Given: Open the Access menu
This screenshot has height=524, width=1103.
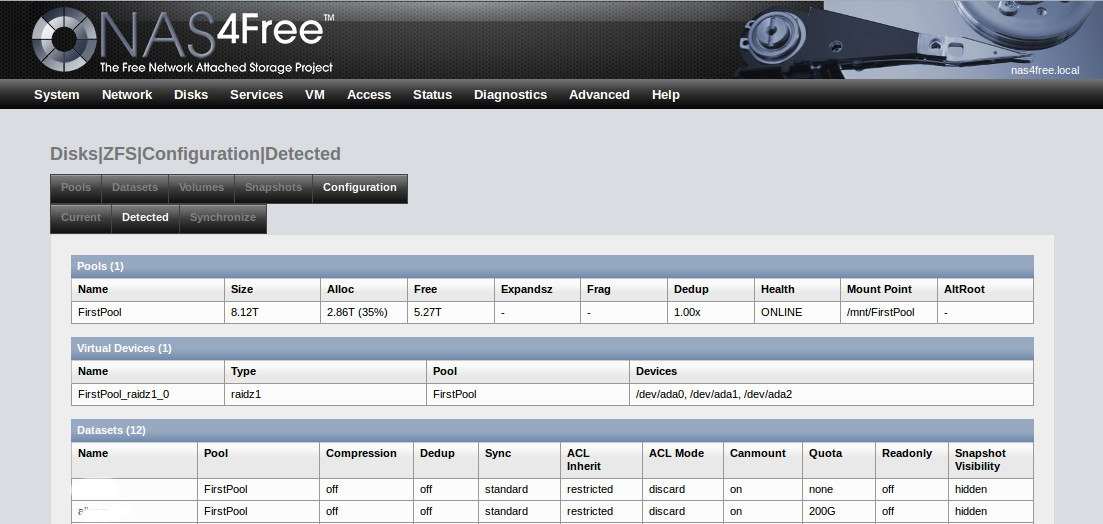Looking at the screenshot, I should 369,95.
